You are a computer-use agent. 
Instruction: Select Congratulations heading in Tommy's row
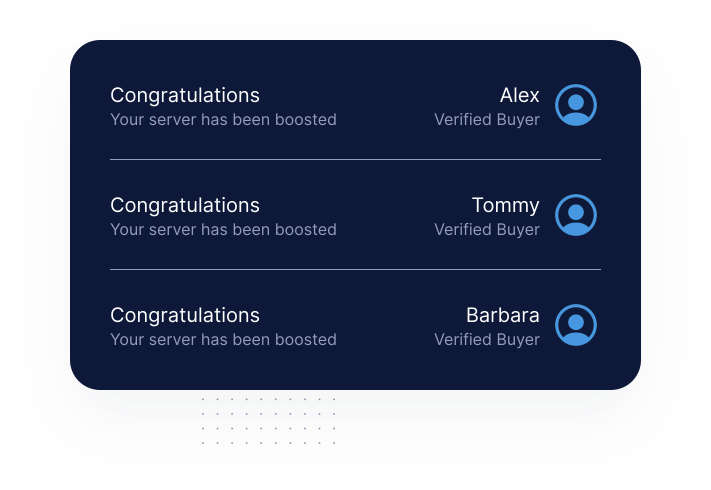click(x=185, y=205)
